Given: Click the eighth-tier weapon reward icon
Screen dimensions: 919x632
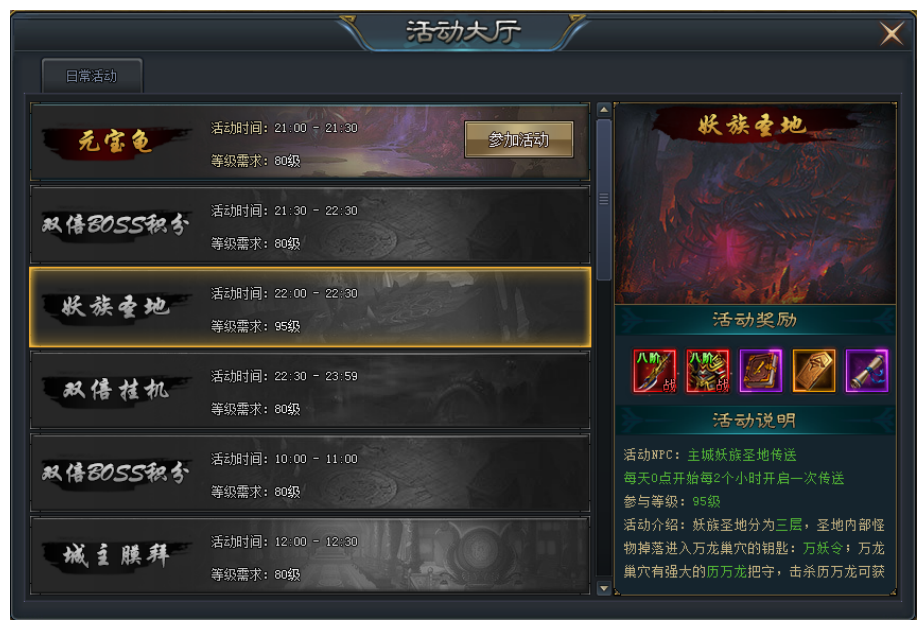Looking at the screenshot, I should (655, 371).
